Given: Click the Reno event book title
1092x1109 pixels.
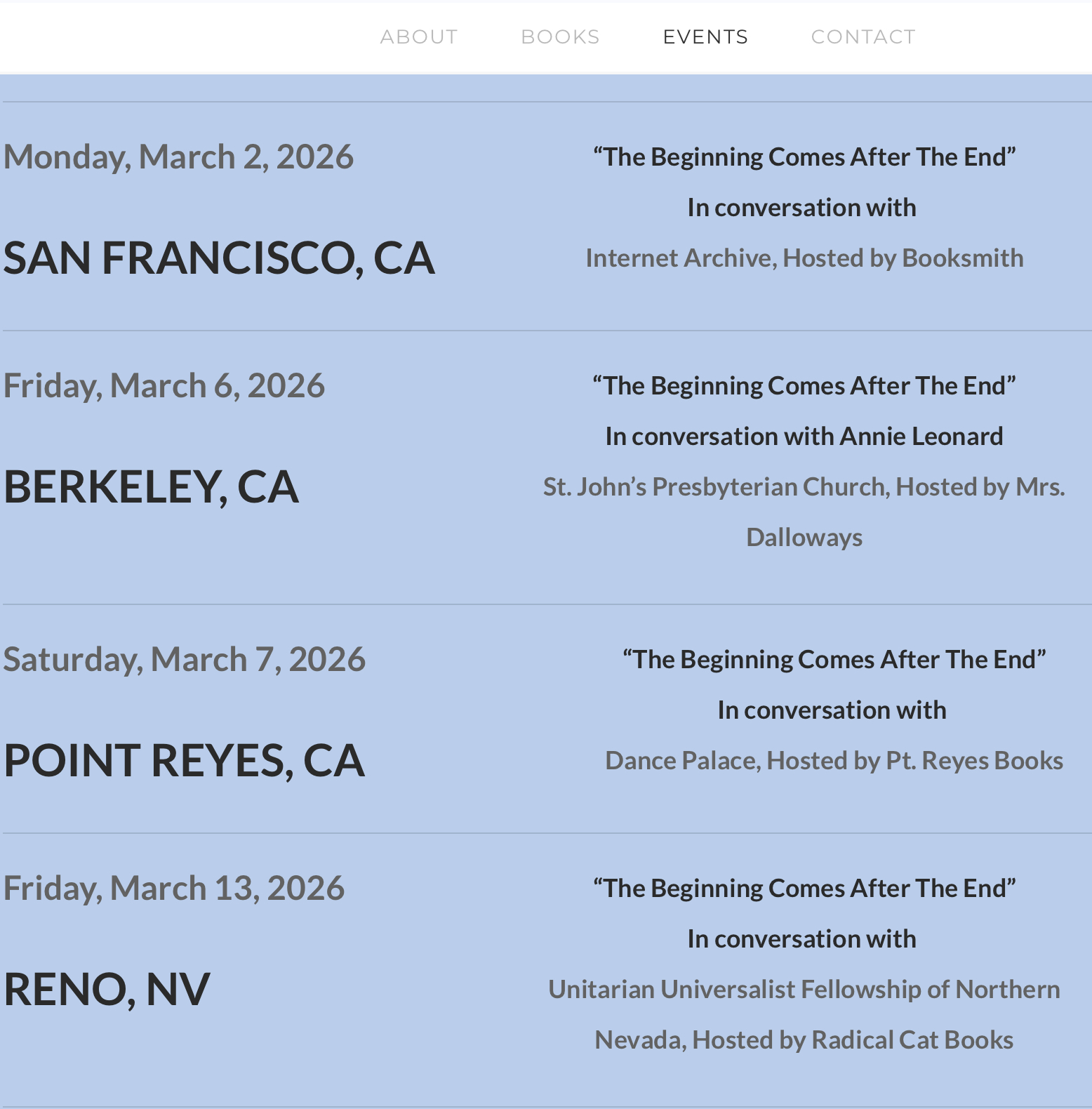Looking at the screenshot, I should [804, 889].
